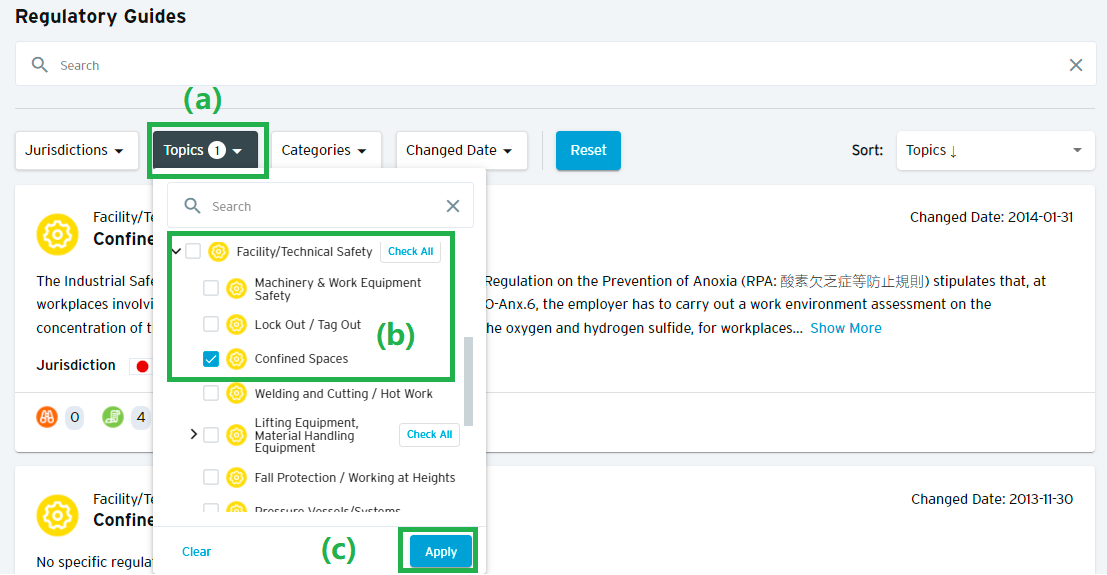
Task: Click the magnifier icon in topics search
Action: (192, 206)
